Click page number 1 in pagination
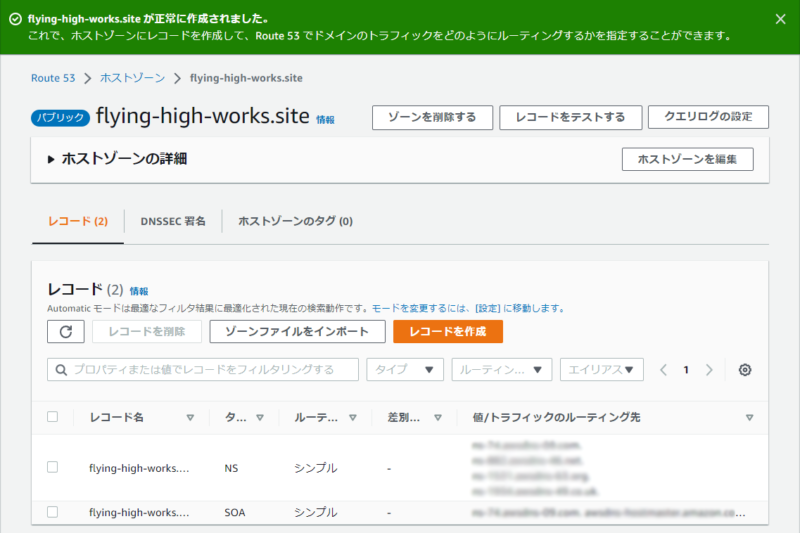This screenshot has width=800, height=533. coord(686,370)
